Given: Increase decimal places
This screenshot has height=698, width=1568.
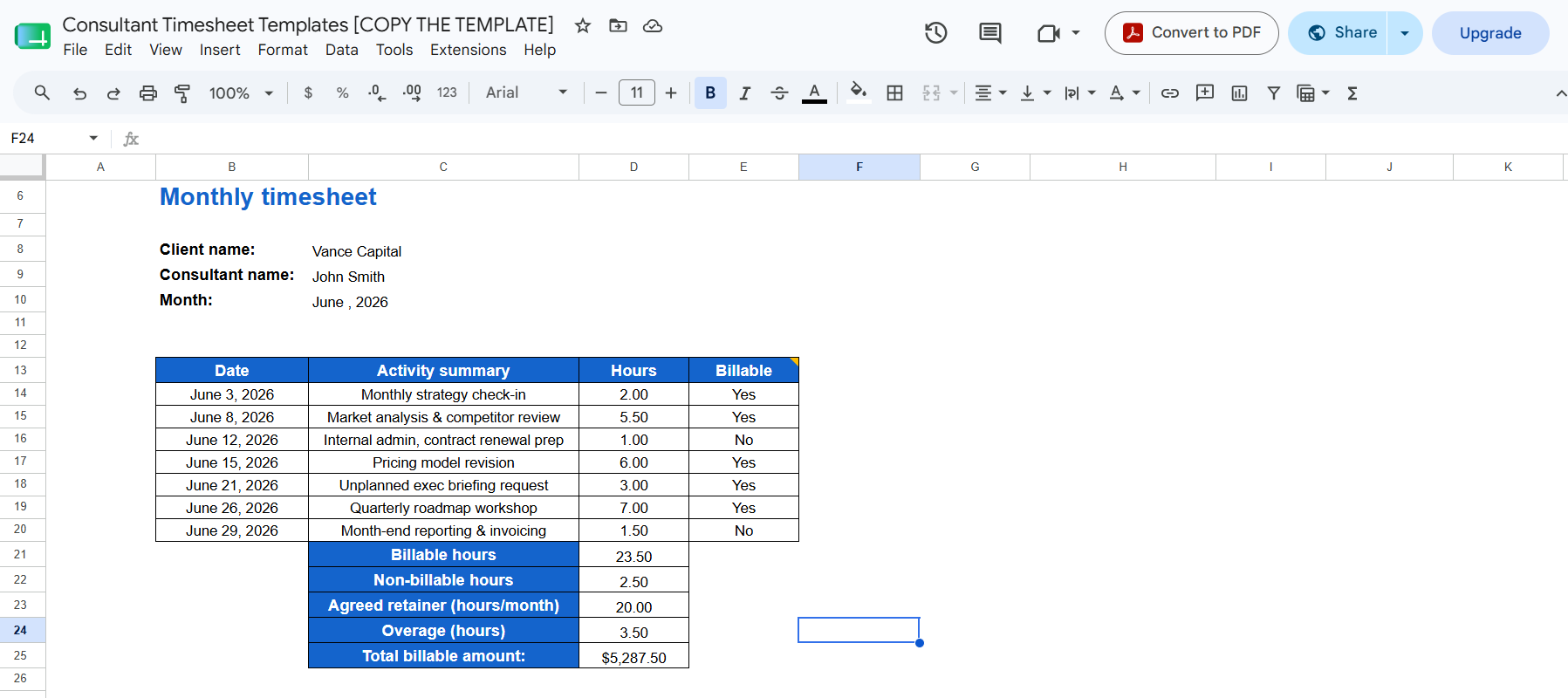Looking at the screenshot, I should pyautogui.click(x=412, y=92).
